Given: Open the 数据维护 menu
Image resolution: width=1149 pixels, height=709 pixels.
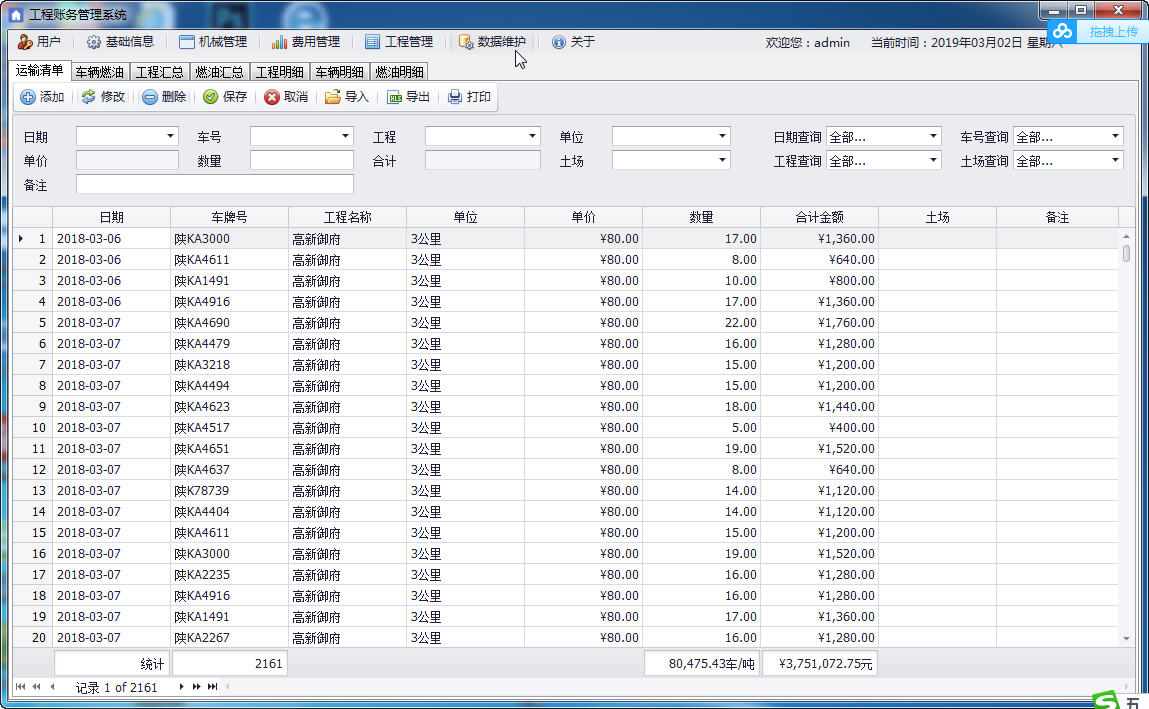Looking at the screenshot, I should (x=492, y=42).
